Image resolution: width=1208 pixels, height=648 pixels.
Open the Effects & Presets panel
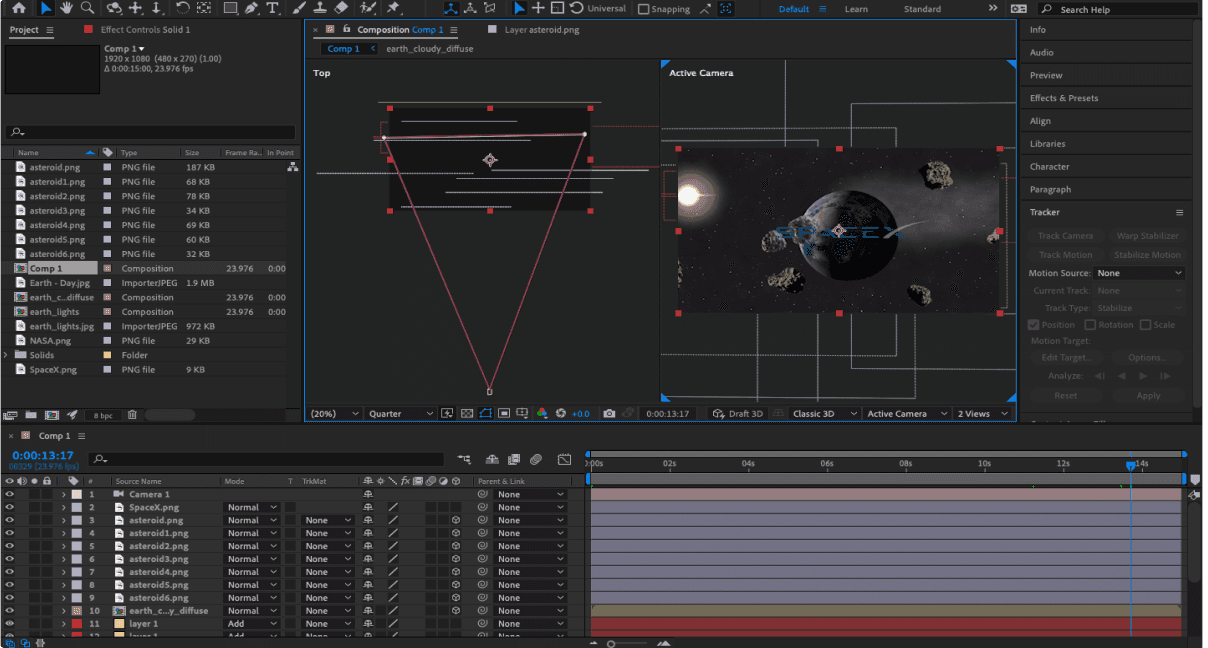tap(1064, 98)
